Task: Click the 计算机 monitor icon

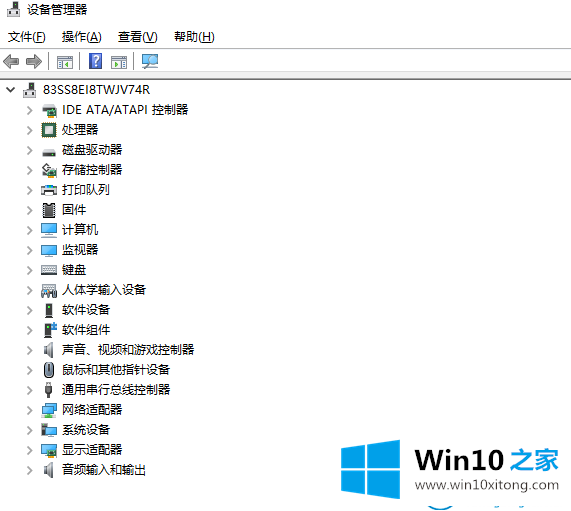Action: coord(49,230)
